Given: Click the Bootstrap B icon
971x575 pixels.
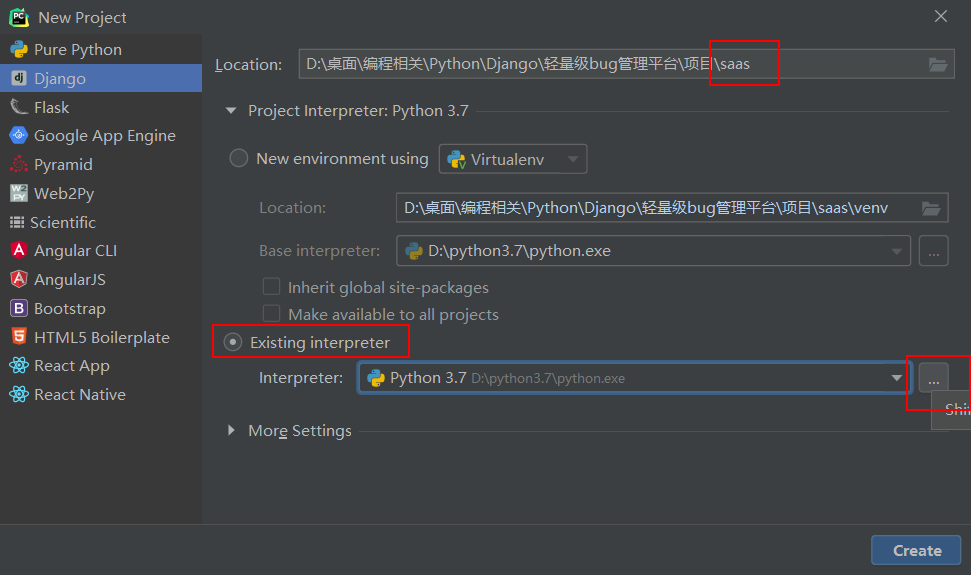Looking at the screenshot, I should click(x=19, y=308).
